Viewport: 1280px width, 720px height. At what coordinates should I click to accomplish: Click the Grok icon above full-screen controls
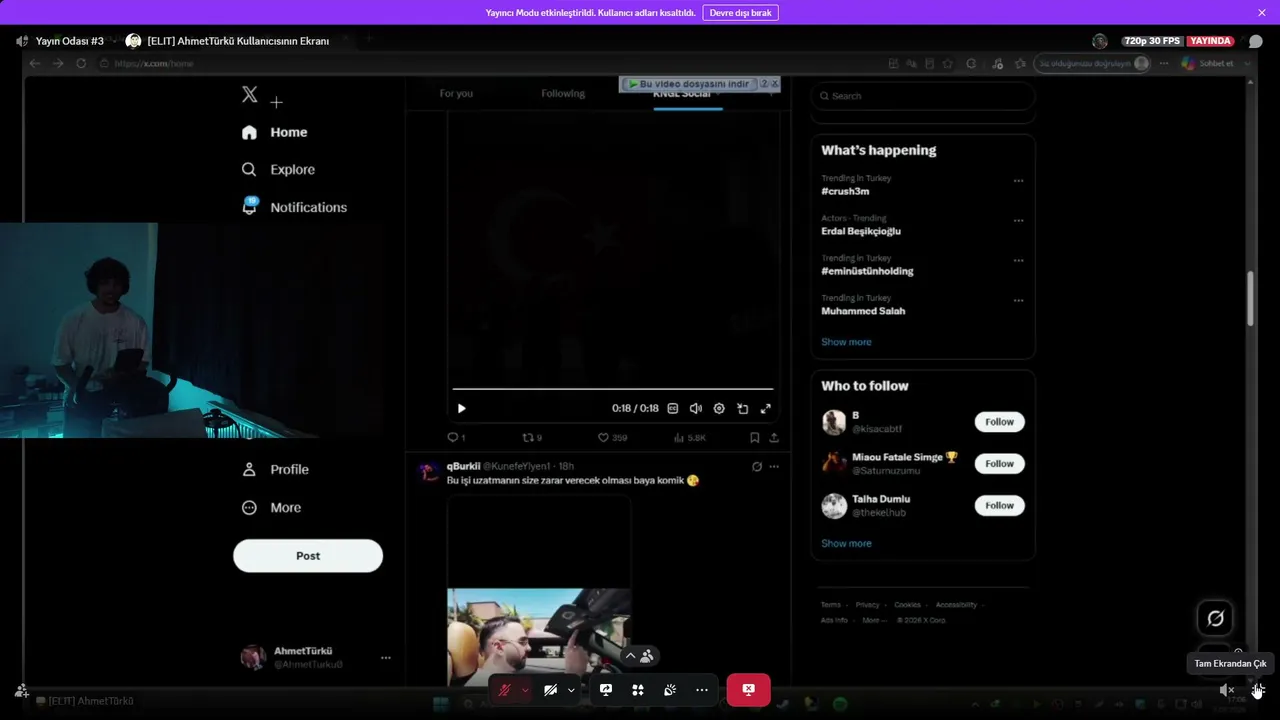pos(1216,618)
